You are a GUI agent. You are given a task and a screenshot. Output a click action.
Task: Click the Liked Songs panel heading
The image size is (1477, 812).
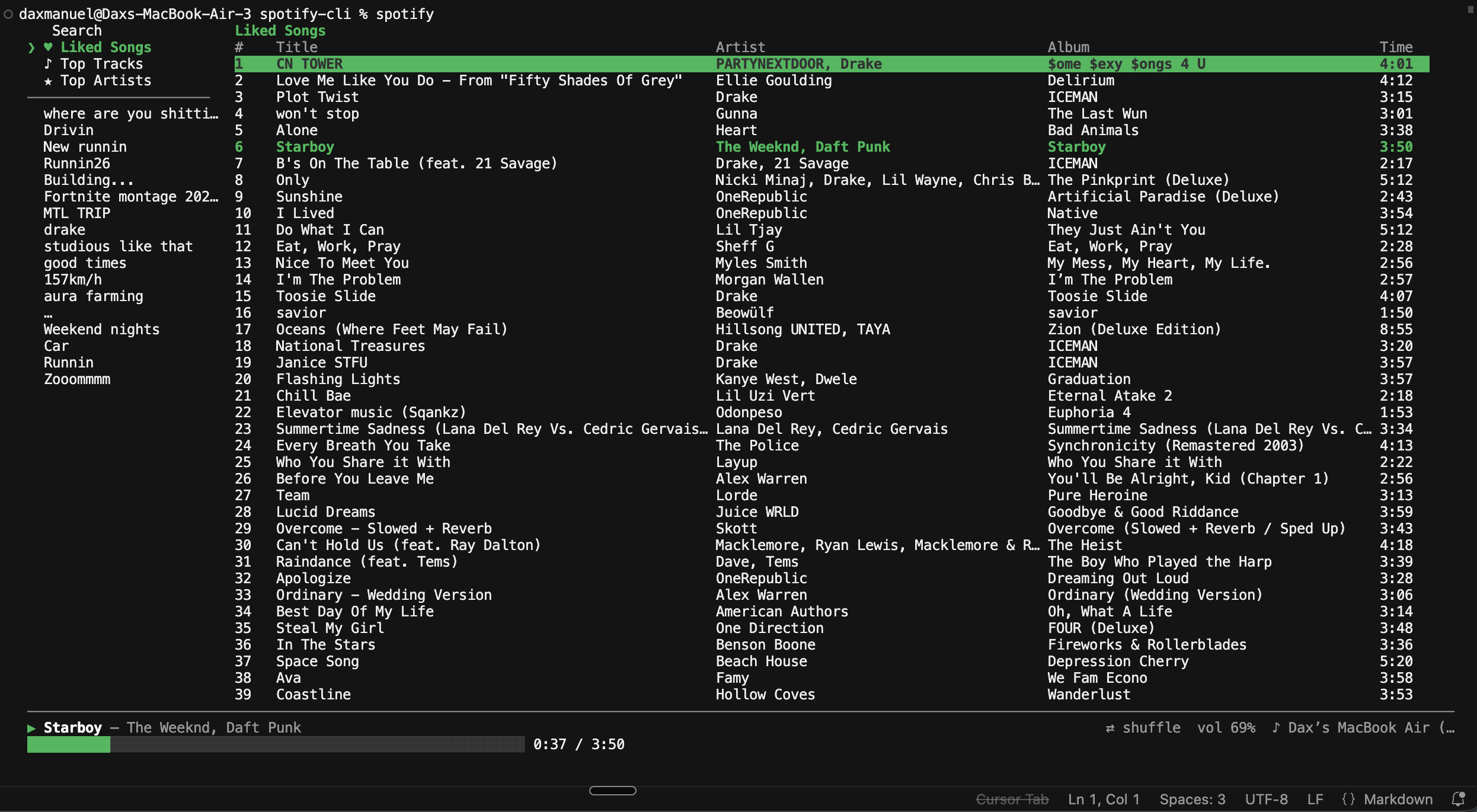[x=280, y=31]
